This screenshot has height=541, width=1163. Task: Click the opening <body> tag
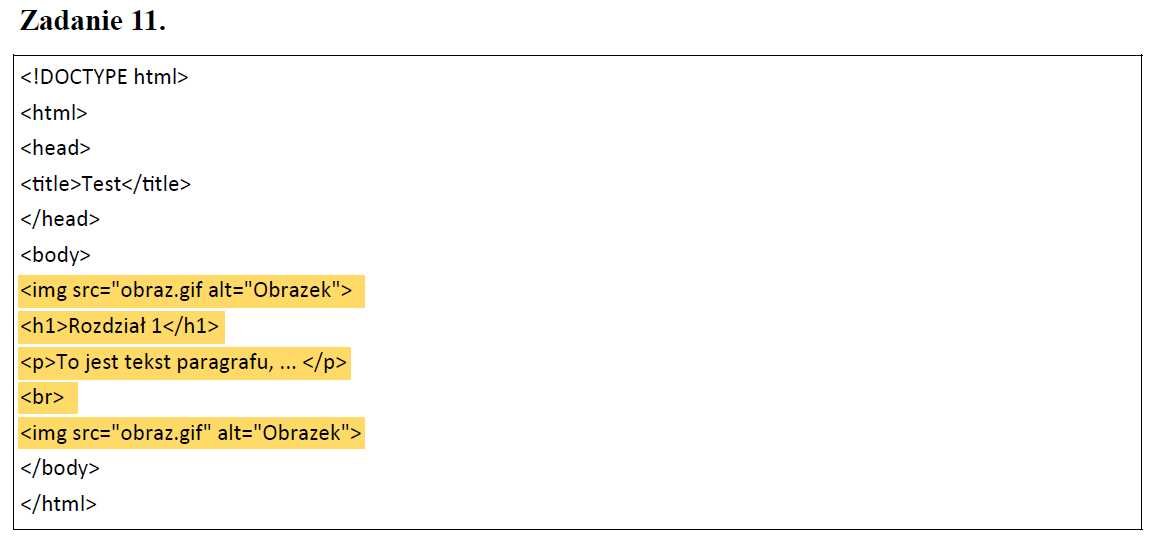[x=56, y=255]
